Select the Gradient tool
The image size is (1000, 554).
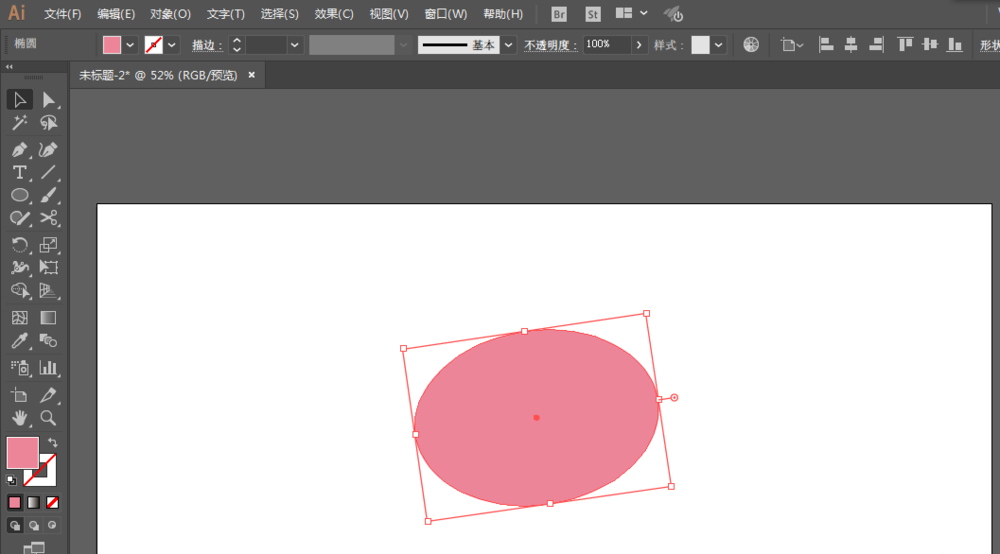tap(48, 317)
